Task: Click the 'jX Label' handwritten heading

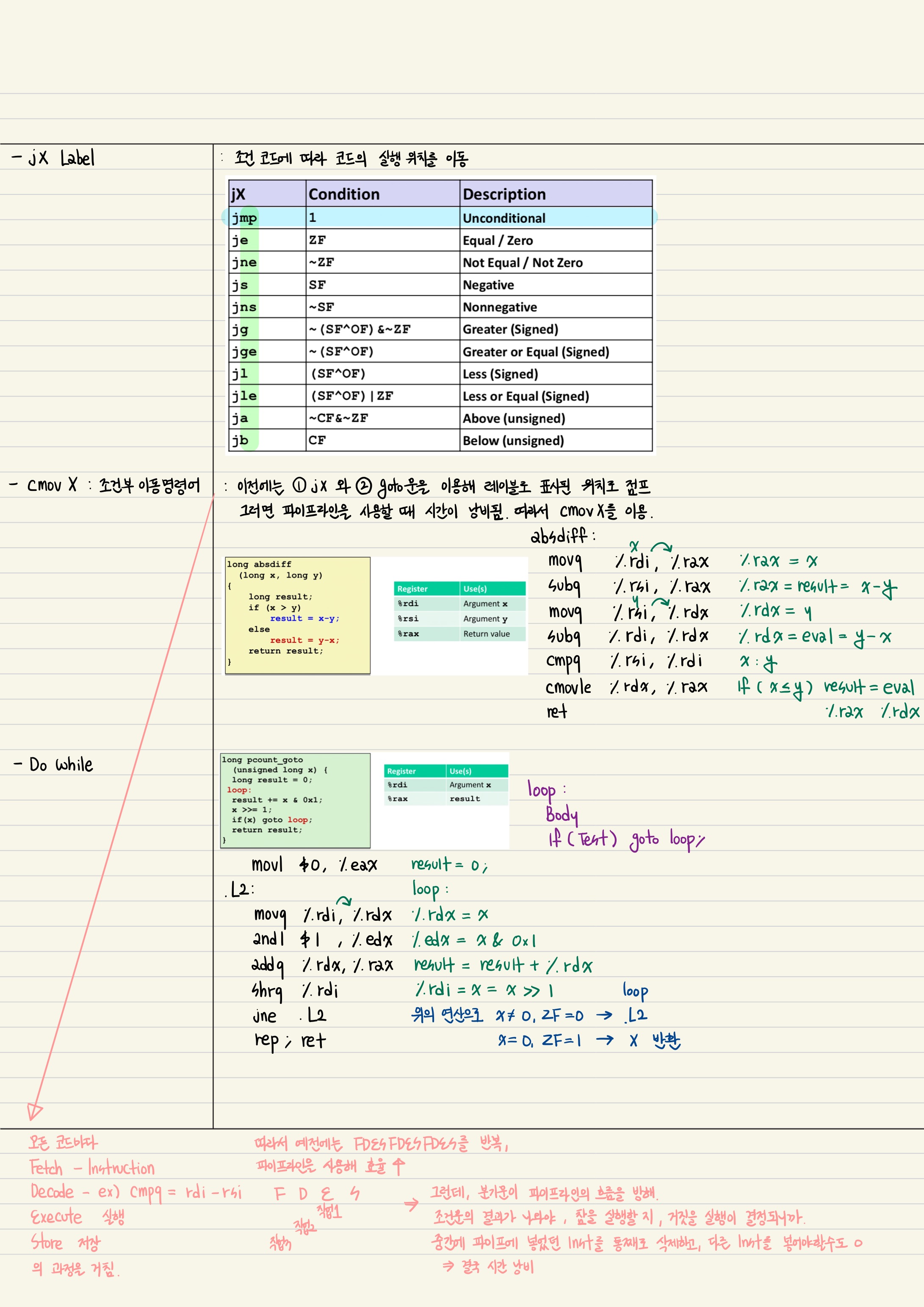Action: (54, 158)
